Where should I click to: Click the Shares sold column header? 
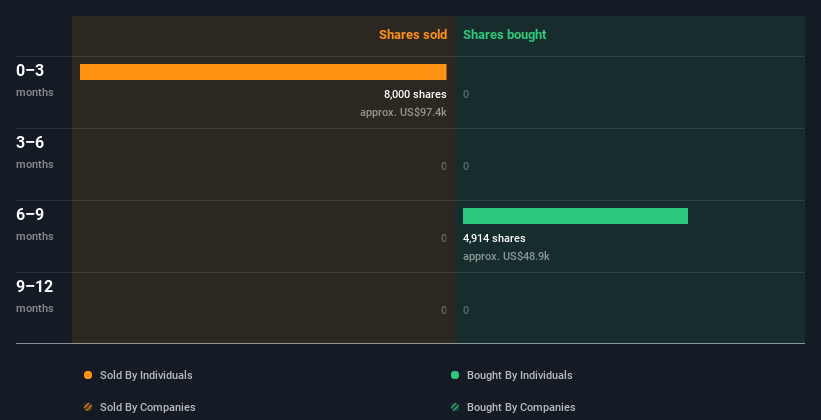(x=413, y=35)
